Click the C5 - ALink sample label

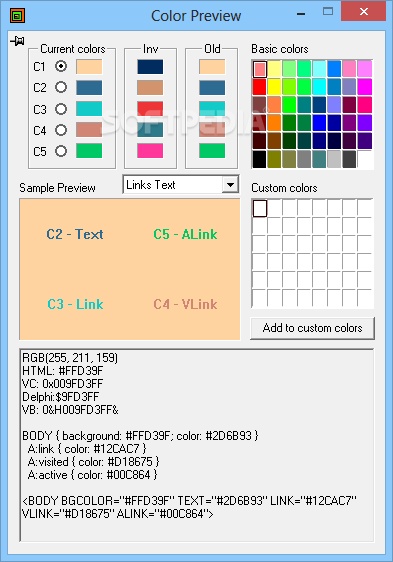[x=185, y=234]
